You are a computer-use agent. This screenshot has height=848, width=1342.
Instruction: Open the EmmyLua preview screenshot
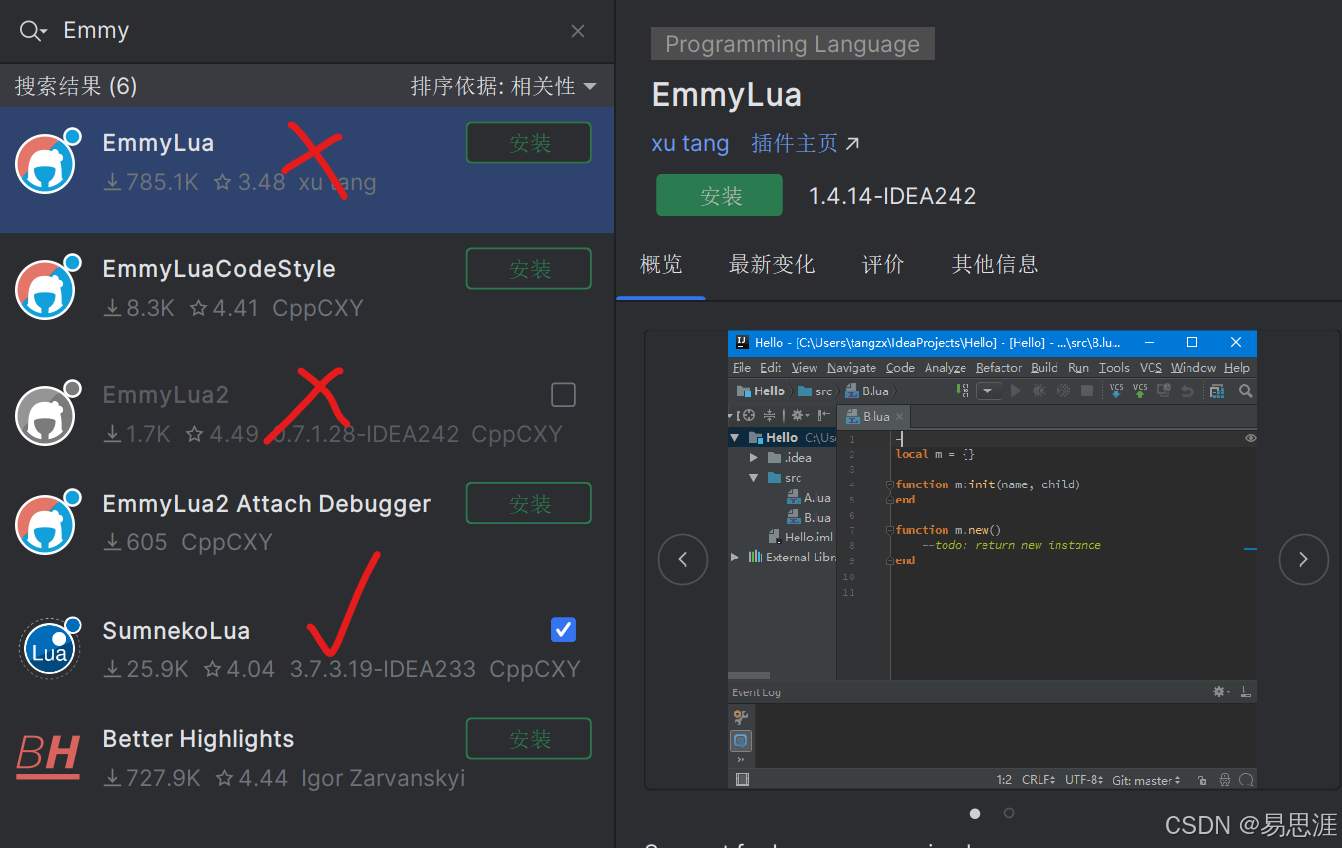point(992,560)
